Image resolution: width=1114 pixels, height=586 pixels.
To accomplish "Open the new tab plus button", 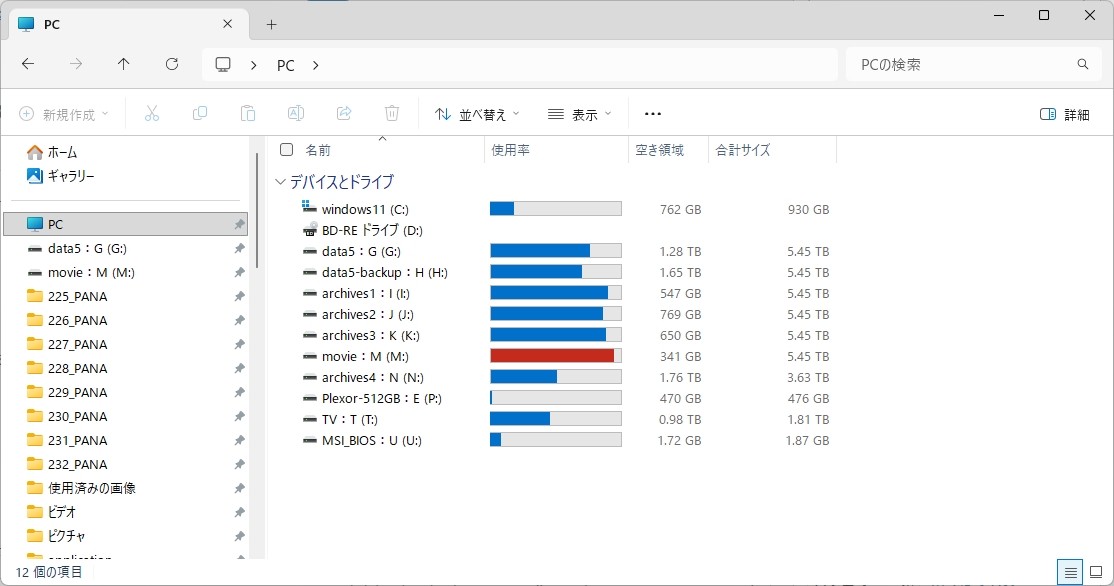I will [271, 24].
